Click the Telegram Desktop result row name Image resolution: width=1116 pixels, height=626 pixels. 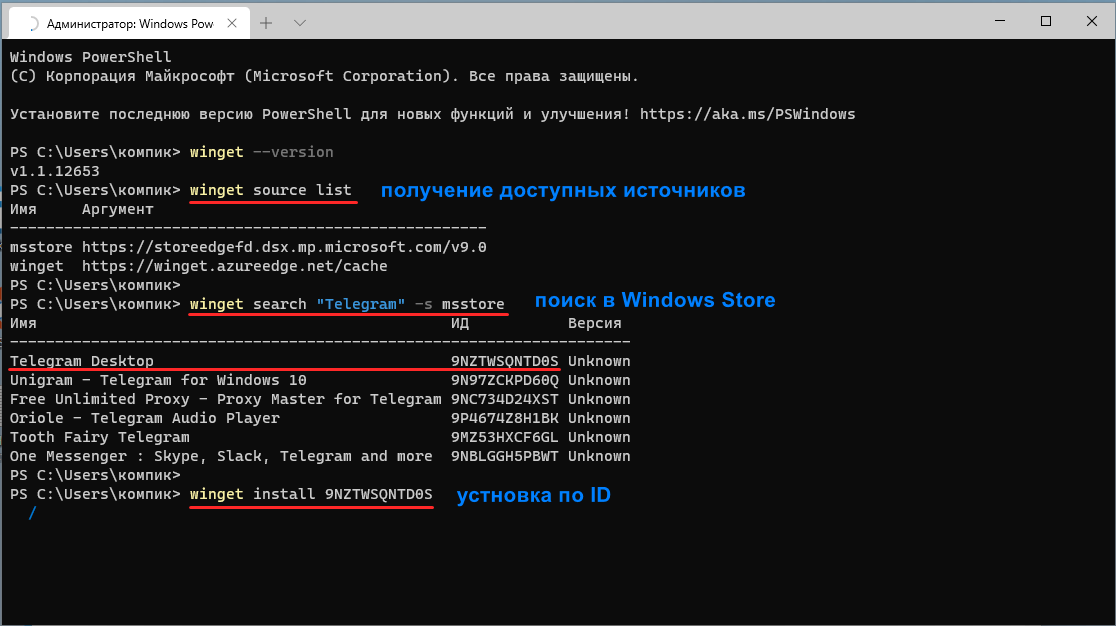pyautogui.click(x=82, y=361)
